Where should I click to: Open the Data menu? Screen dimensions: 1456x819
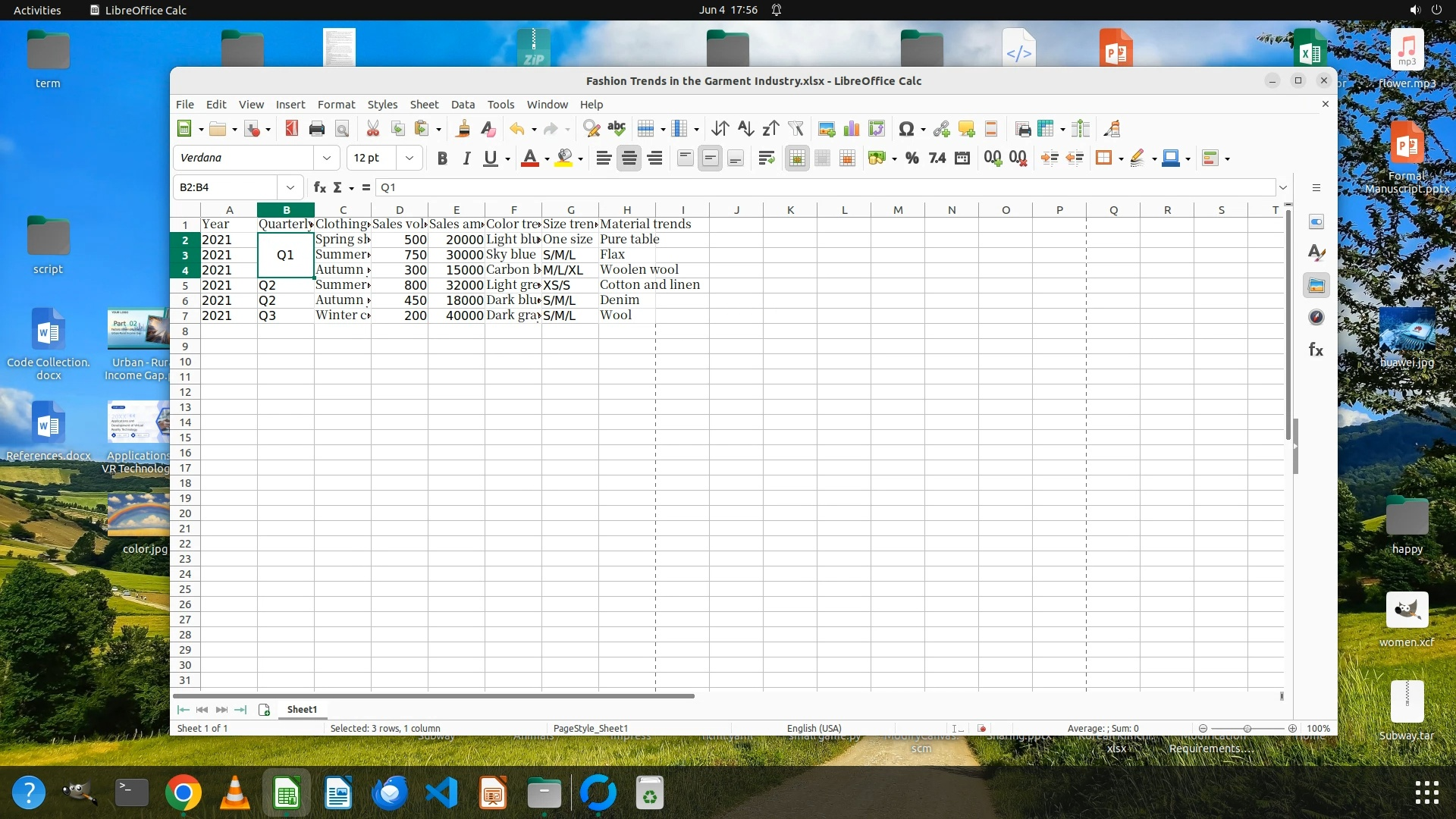click(x=463, y=104)
